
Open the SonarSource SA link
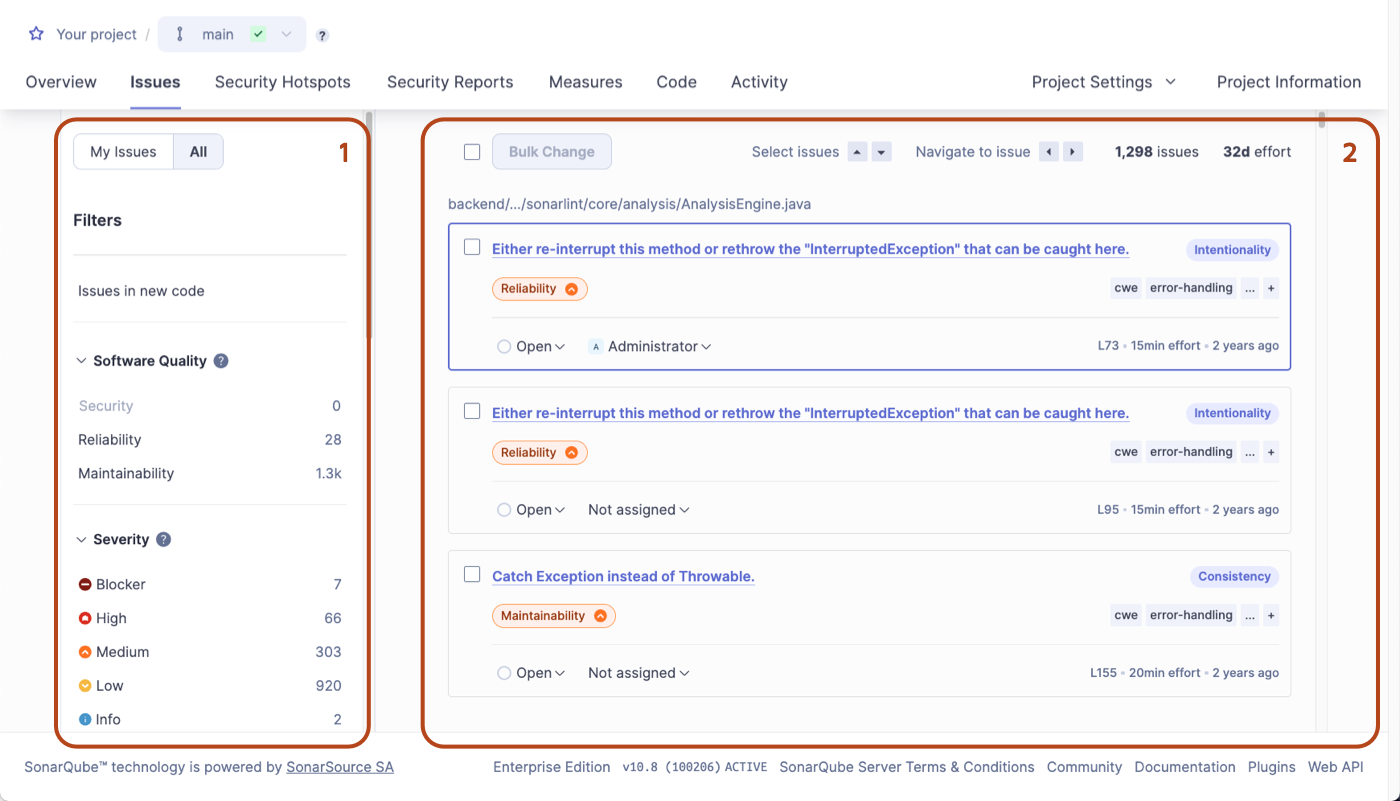pos(340,767)
